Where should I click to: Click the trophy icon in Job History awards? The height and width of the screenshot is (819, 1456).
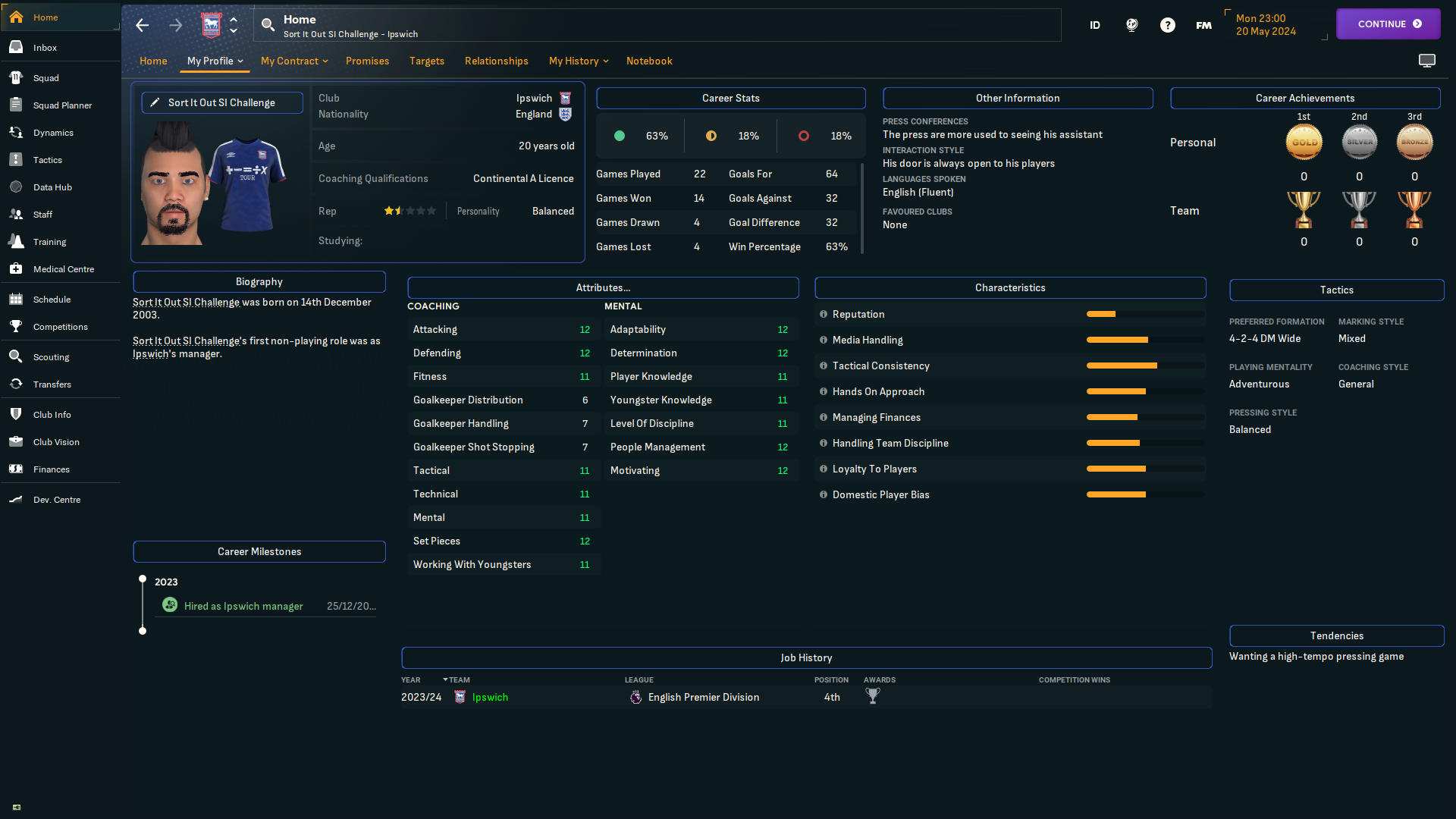point(873,696)
